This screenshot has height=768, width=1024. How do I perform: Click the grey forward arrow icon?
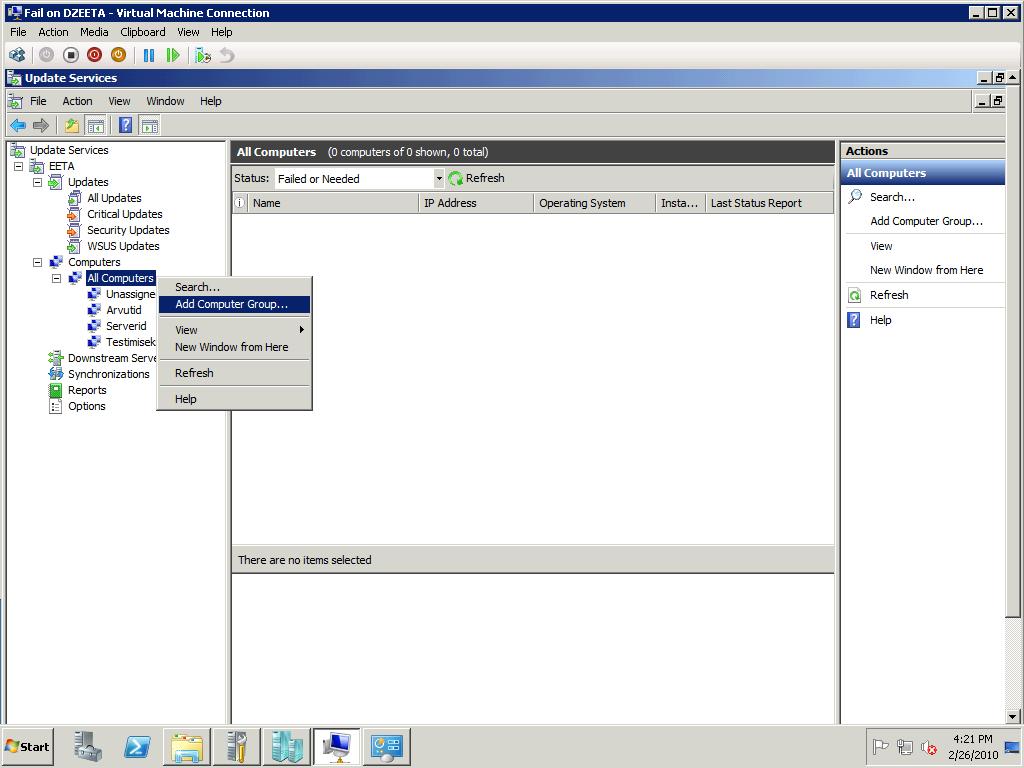(x=40, y=125)
